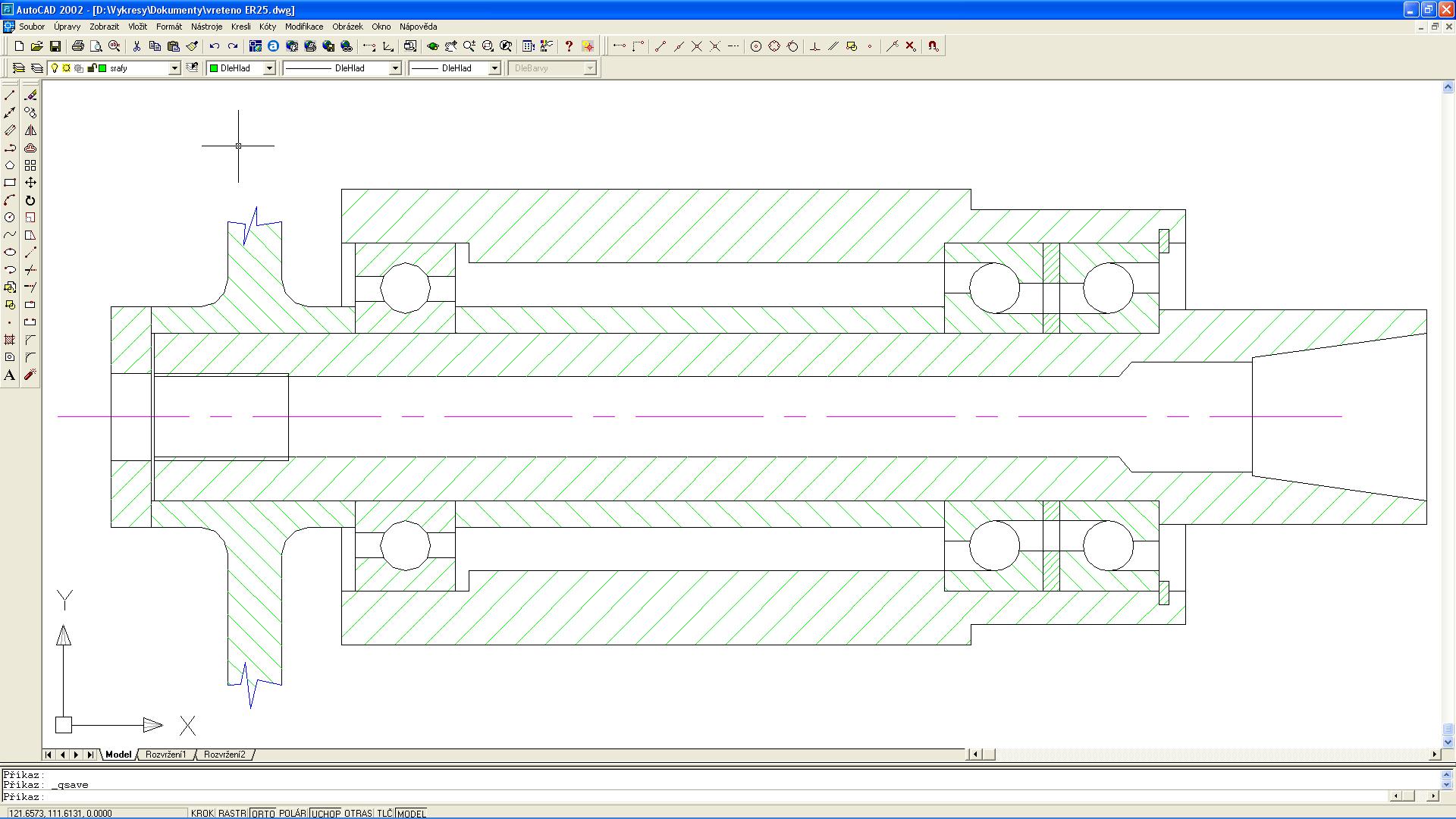
Task: Switch to the Rozvržení1 layout tab
Action: click(x=165, y=755)
